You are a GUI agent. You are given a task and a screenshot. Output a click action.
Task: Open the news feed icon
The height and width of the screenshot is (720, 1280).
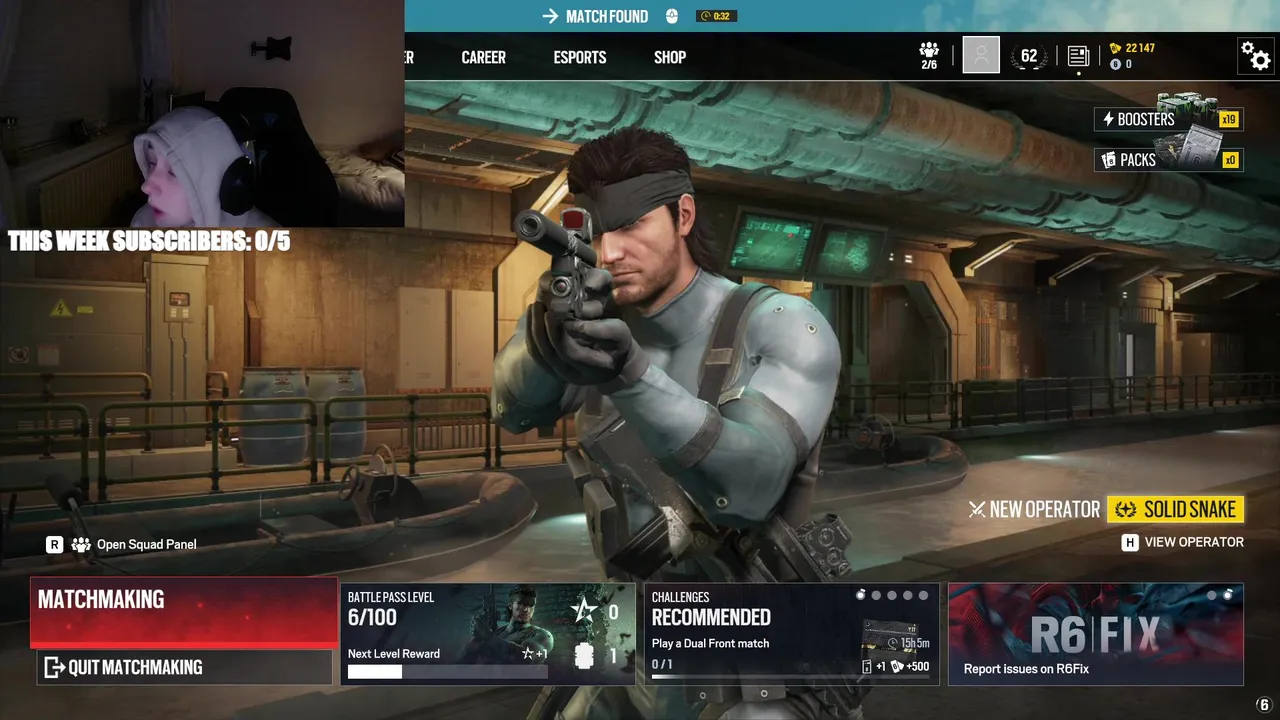[x=1078, y=56]
